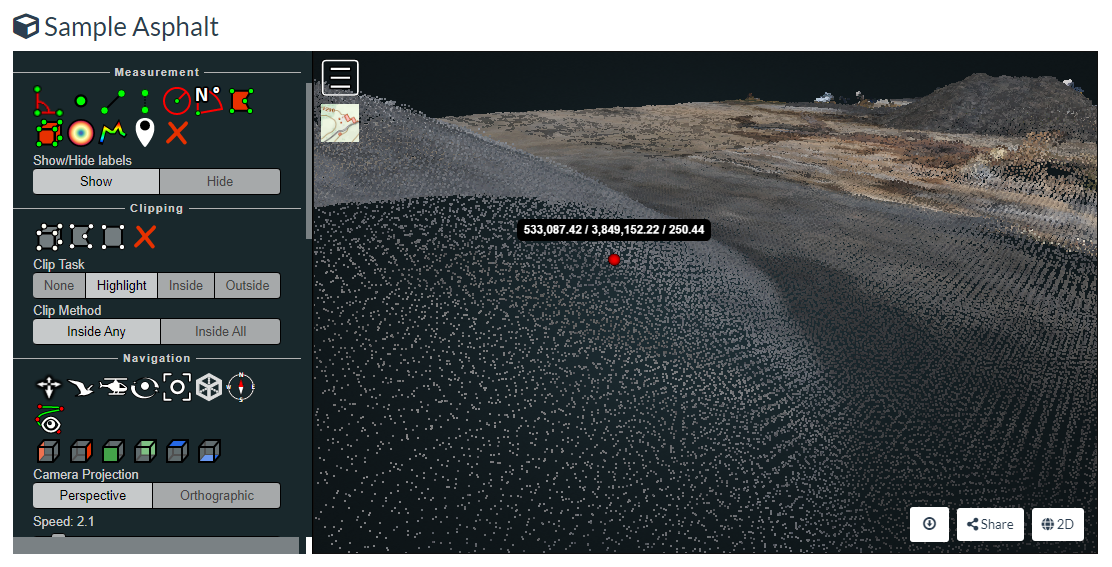Image resolution: width=1112 pixels, height=567 pixels.
Task: Select the area measurement tool
Action: tap(241, 101)
